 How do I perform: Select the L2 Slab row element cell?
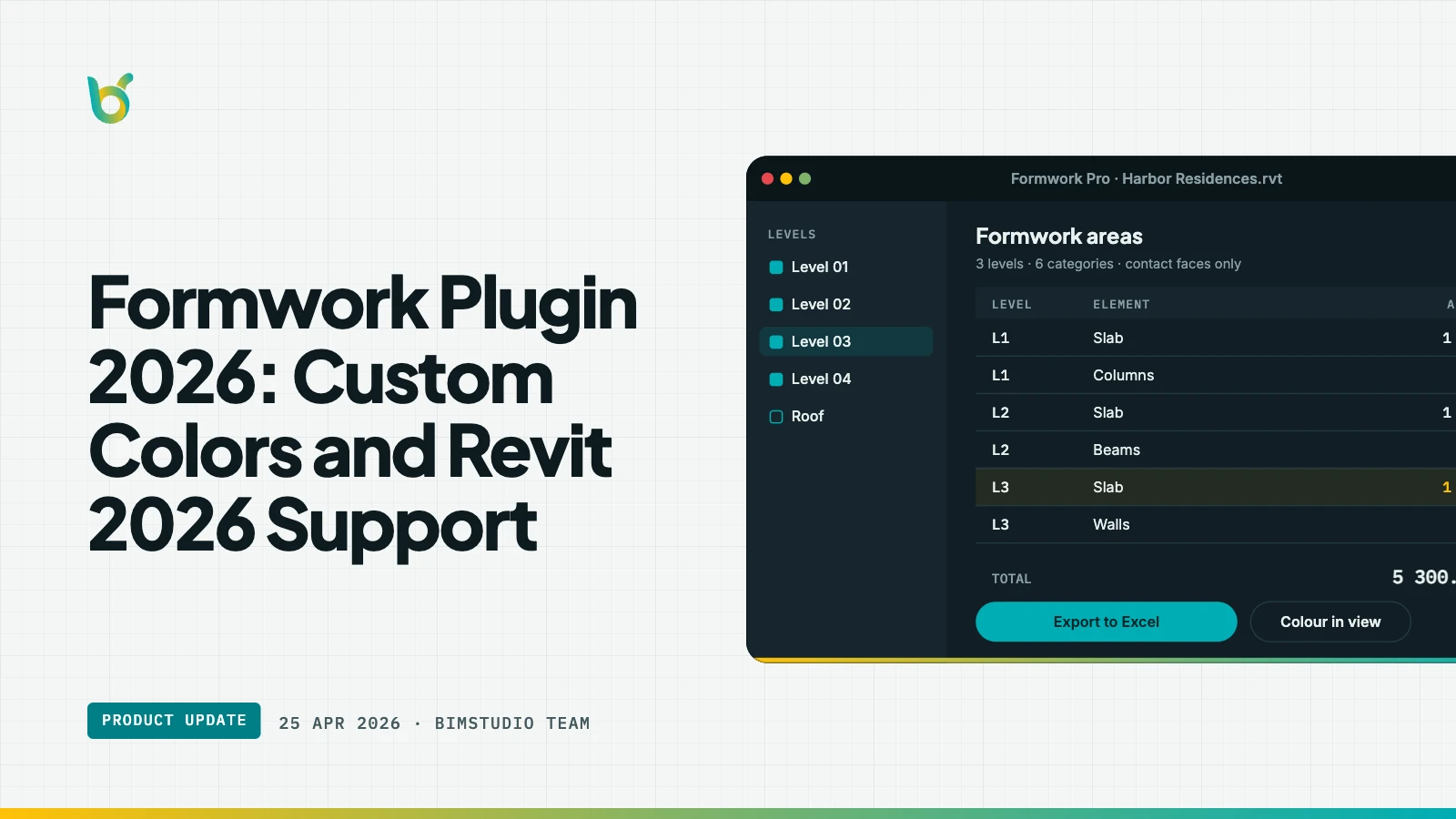click(x=1107, y=412)
